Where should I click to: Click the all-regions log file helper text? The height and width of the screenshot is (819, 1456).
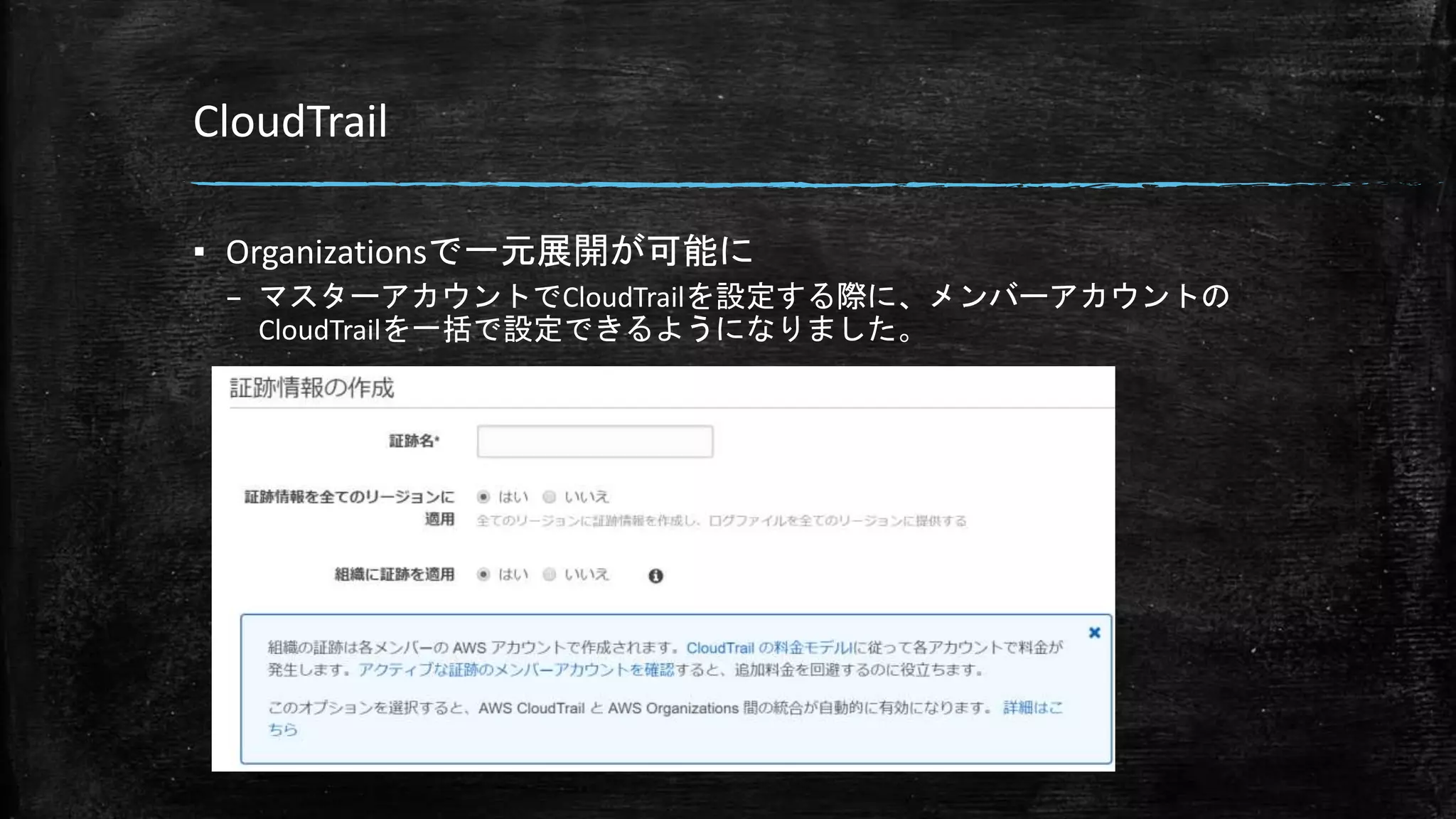[x=722, y=521]
